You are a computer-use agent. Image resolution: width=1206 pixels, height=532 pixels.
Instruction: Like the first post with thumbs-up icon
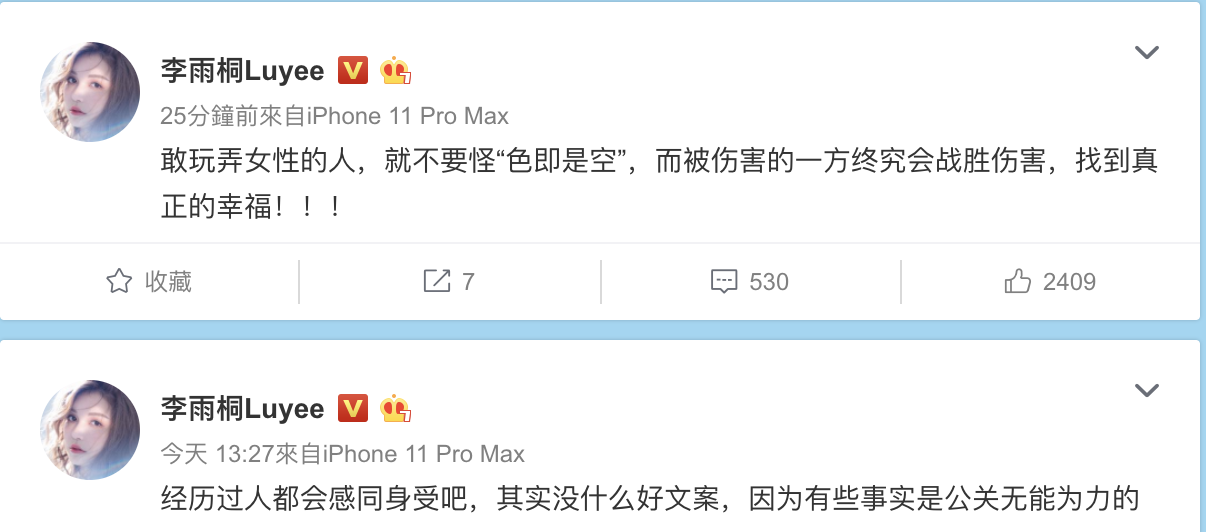(1018, 281)
